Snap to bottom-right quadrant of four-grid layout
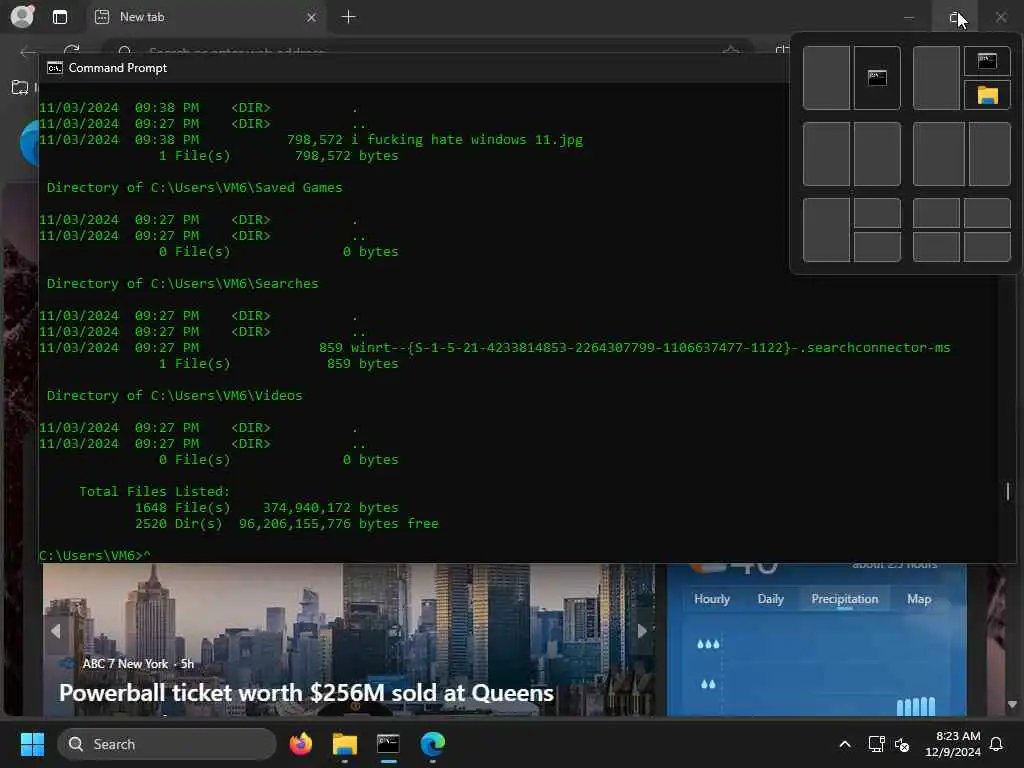This screenshot has width=1024, height=768. [987, 248]
